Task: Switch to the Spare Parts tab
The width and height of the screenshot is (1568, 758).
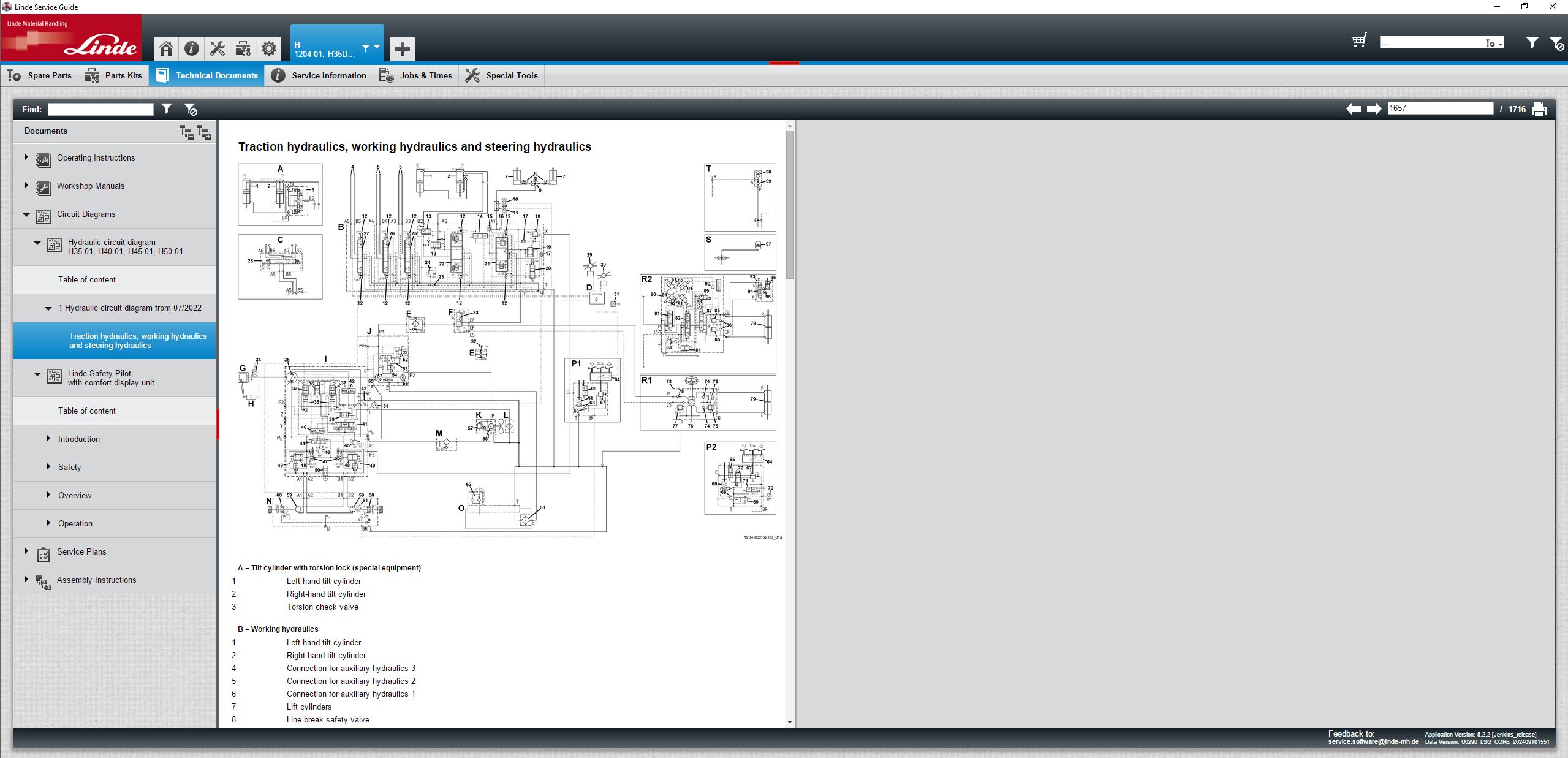Action: pyautogui.click(x=40, y=75)
